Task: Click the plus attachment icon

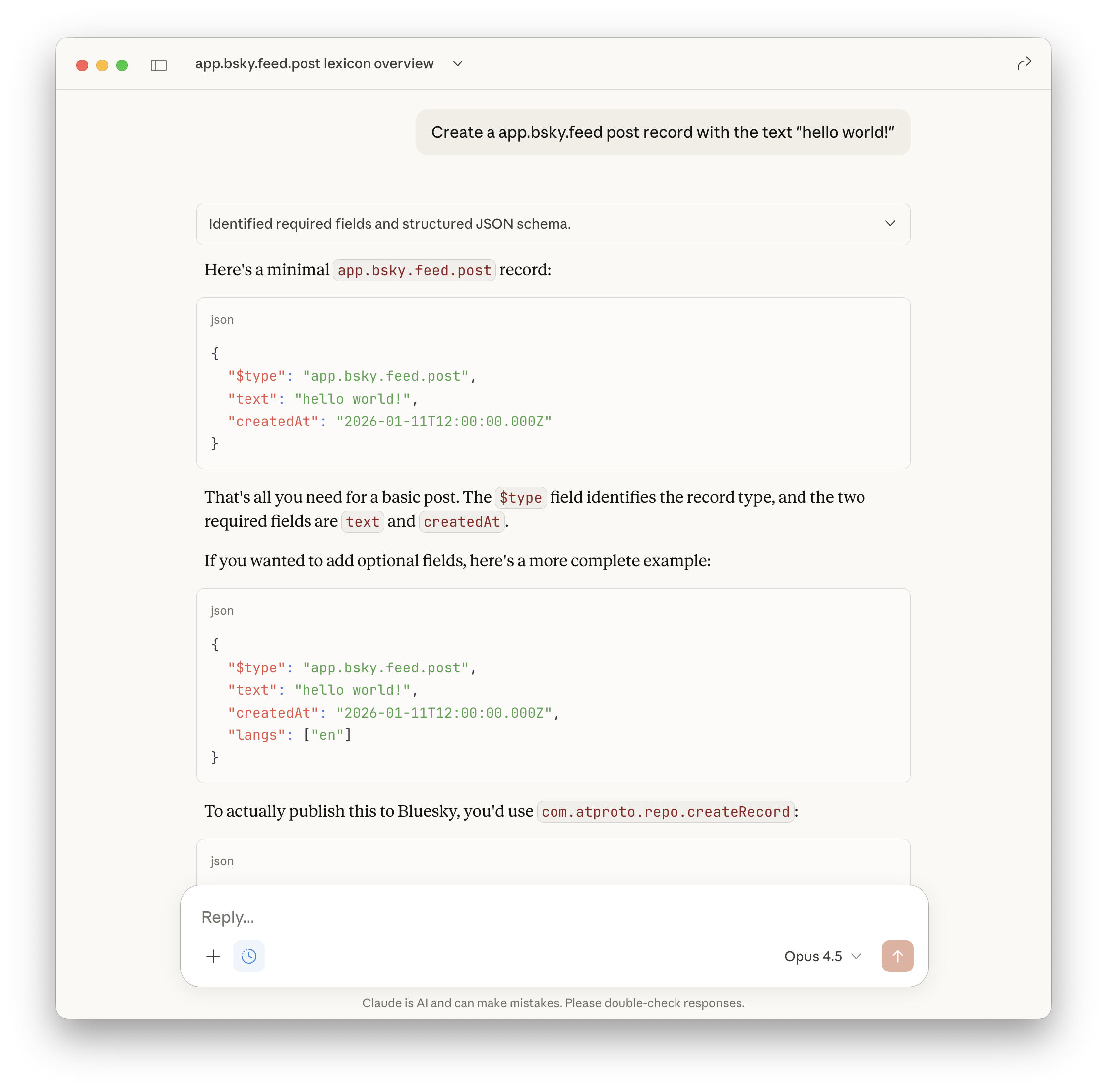Action: [x=213, y=956]
